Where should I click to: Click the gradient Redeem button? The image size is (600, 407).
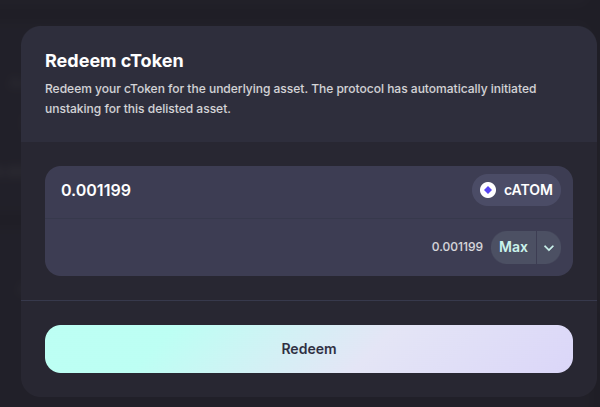tap(308, 349)
